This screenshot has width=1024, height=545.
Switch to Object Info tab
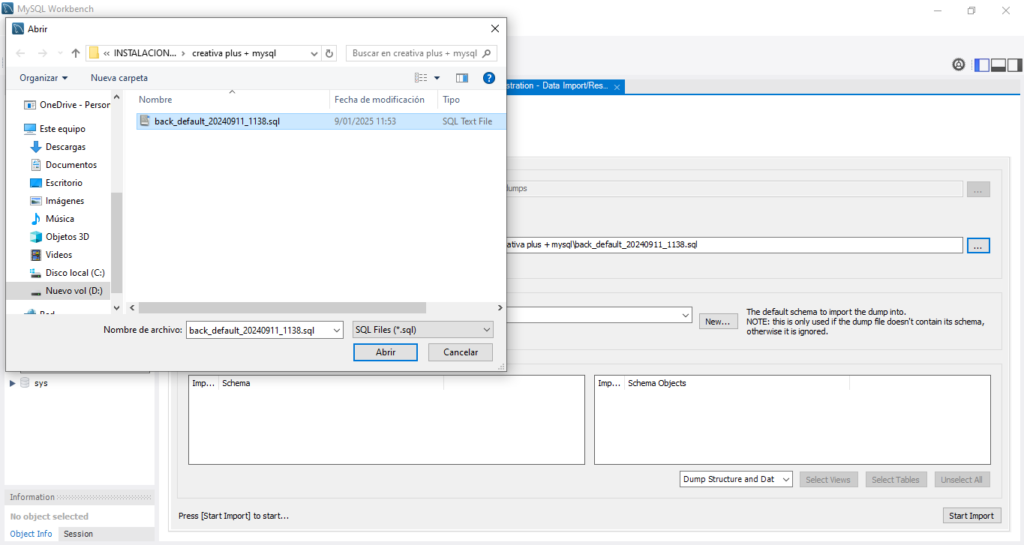31,534
